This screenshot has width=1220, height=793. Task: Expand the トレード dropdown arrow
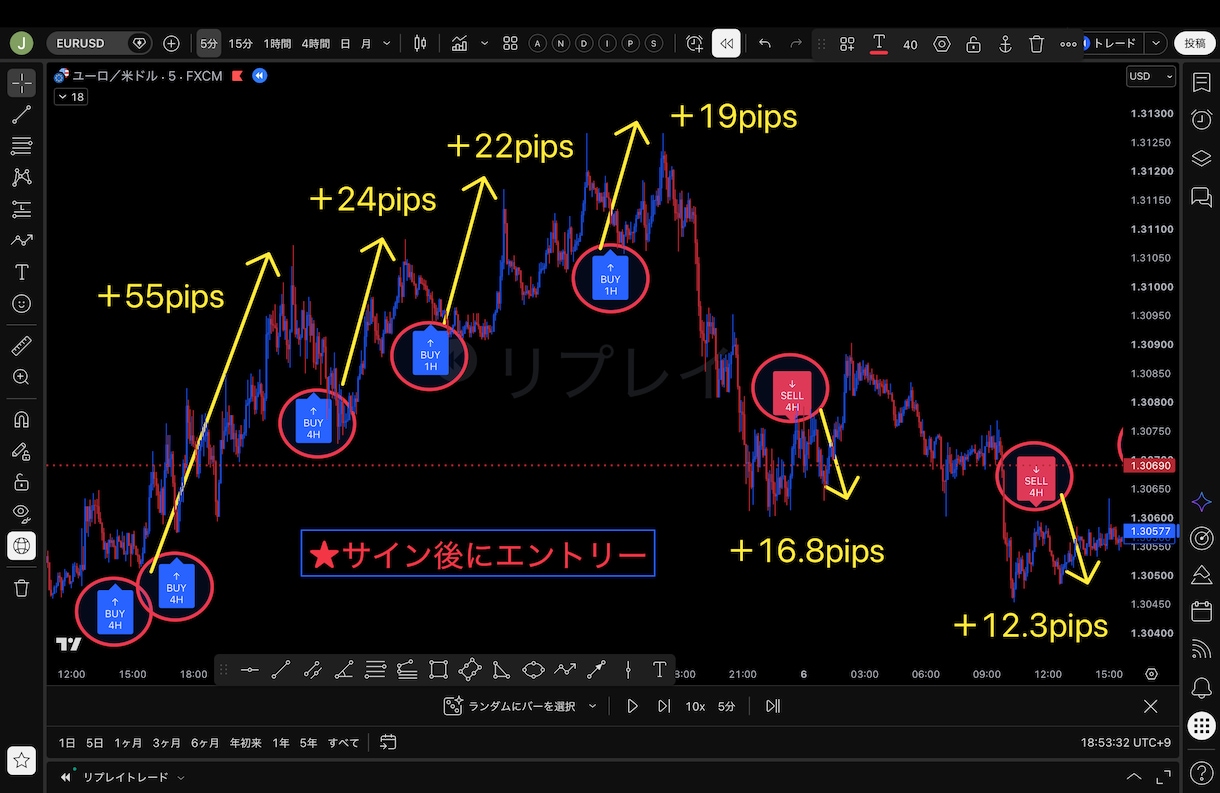(1157, 43)
